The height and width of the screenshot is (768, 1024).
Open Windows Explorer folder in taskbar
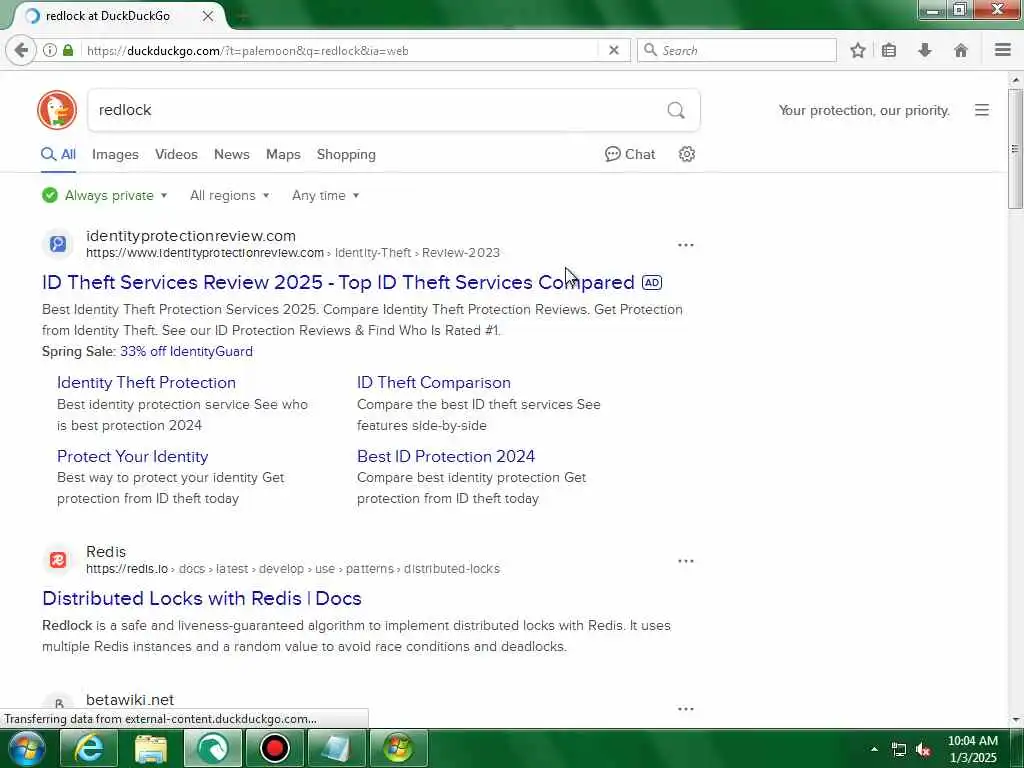point(151,748)
